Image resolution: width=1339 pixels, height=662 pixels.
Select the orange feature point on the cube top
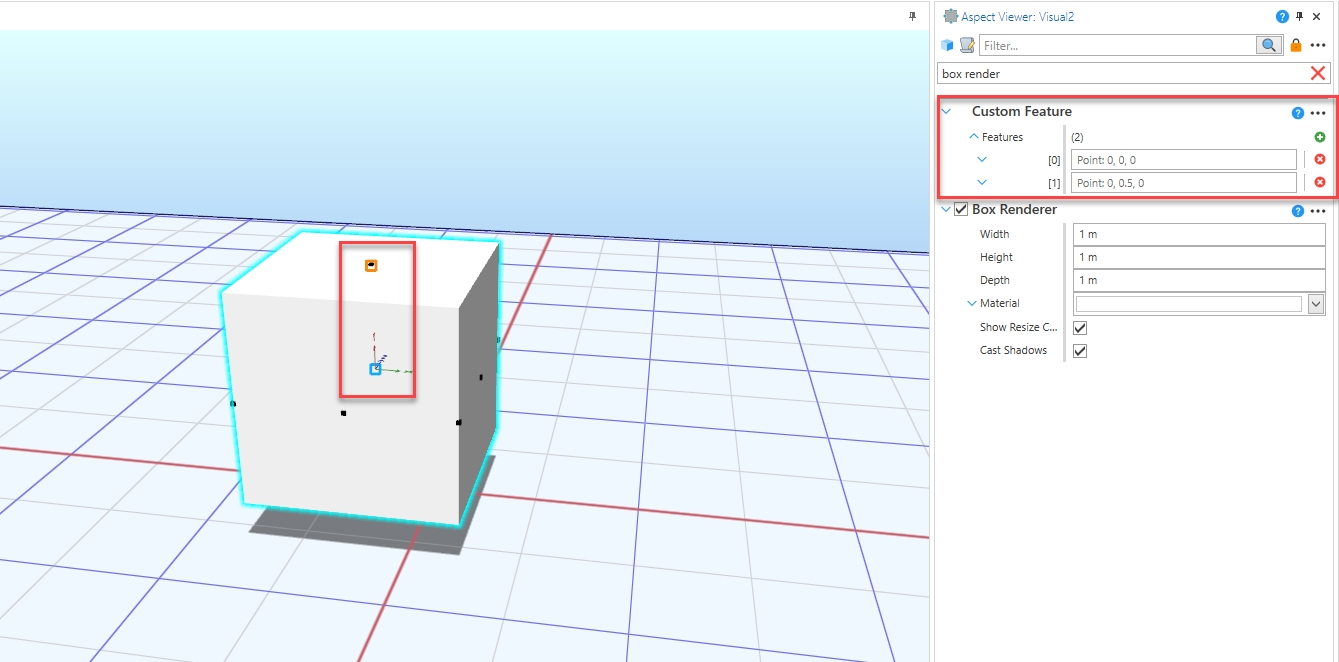371,265
